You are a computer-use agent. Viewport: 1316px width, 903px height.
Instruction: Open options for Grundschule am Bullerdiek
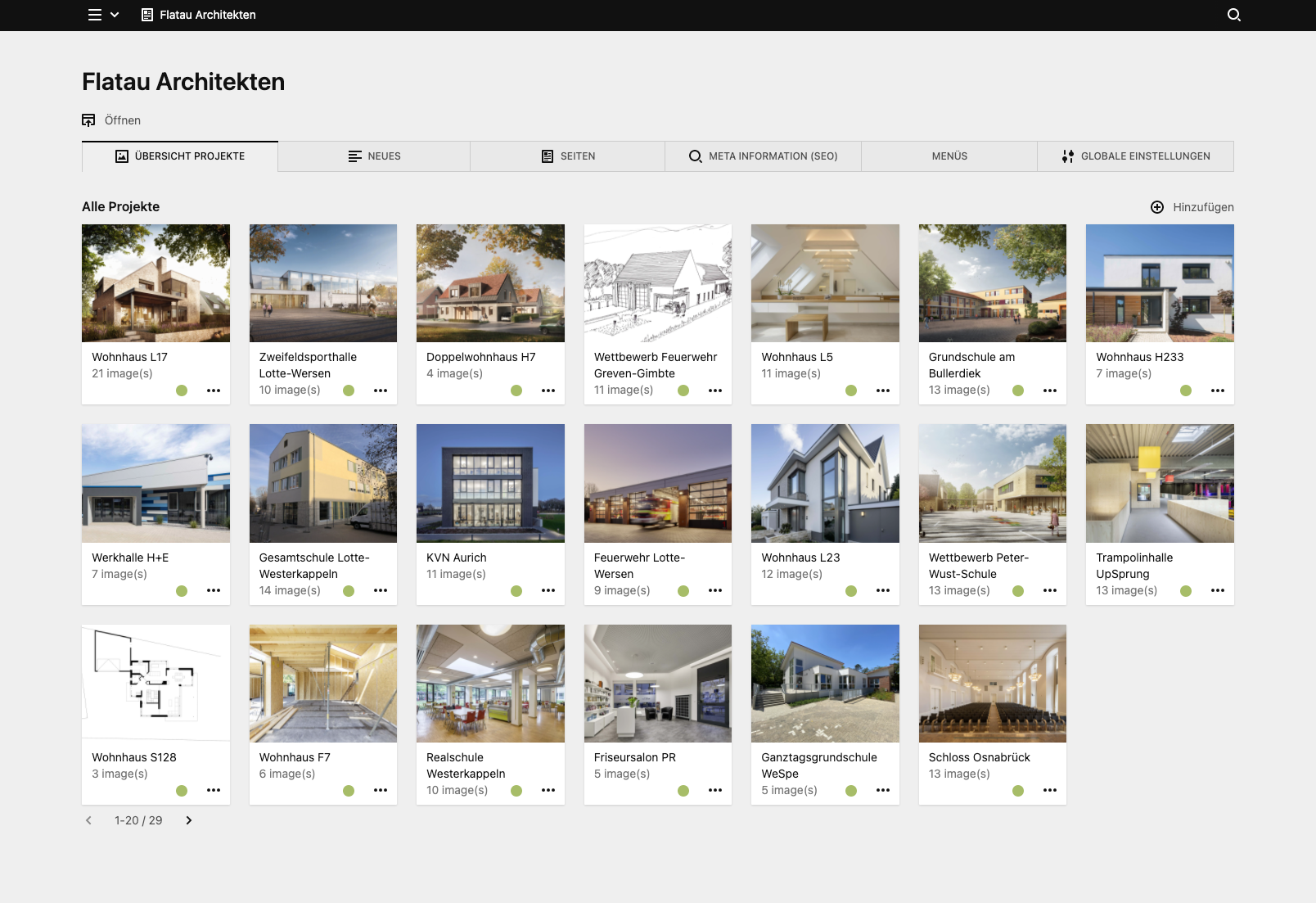coord(1050,391)
